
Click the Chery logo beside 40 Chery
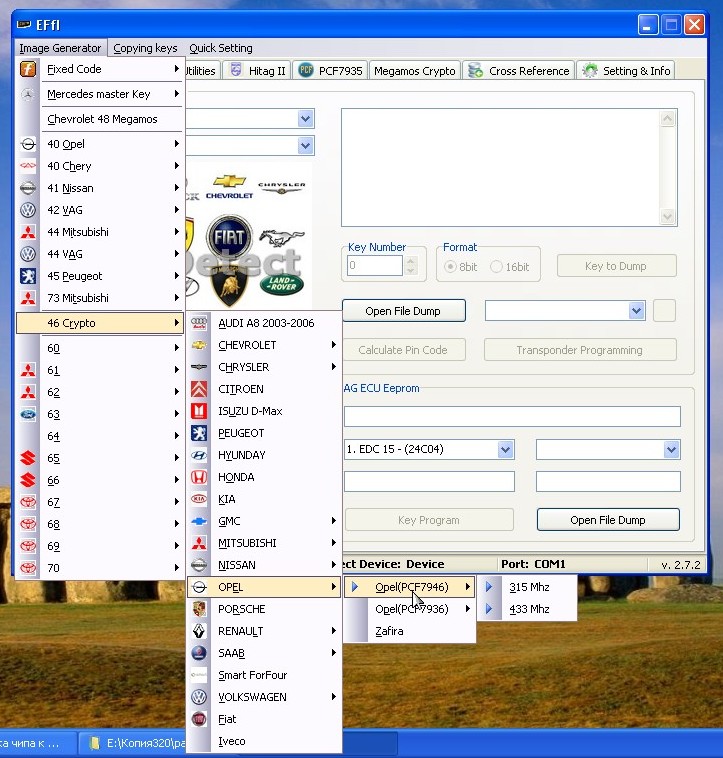coord(28,166)
